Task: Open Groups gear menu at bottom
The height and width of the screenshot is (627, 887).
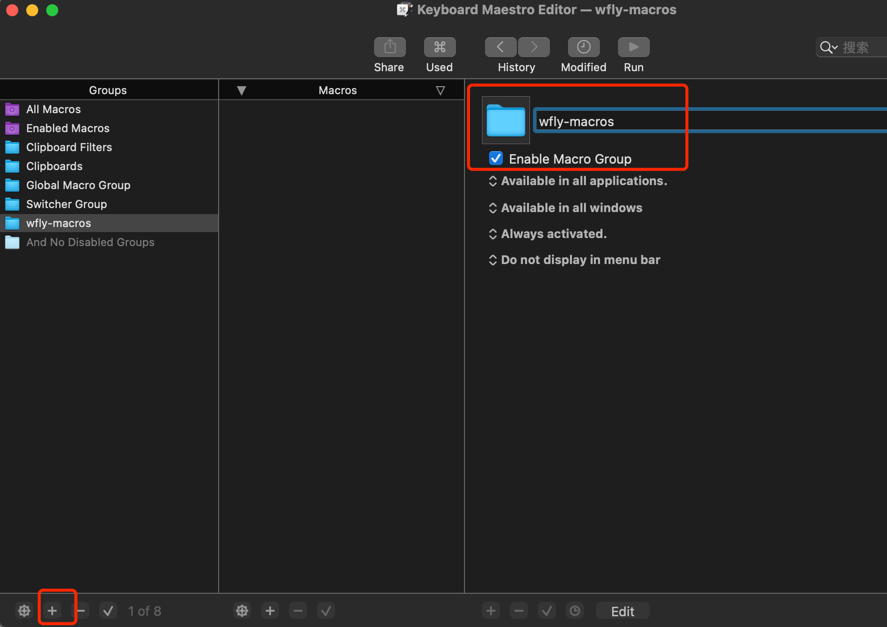Action: point(24,611)
